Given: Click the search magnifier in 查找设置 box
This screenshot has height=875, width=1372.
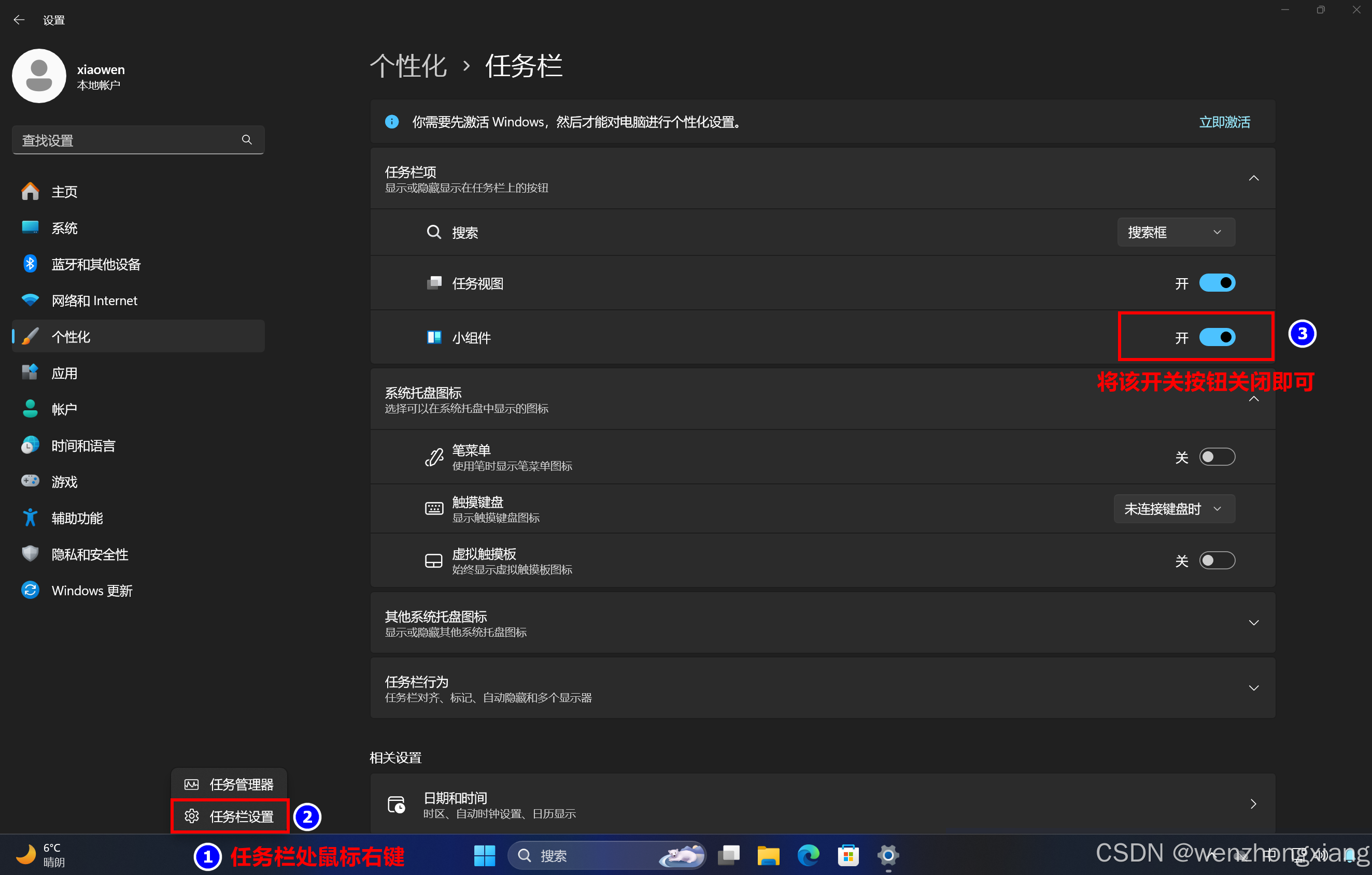Looking at the screenshot, I should pos(247,140).
